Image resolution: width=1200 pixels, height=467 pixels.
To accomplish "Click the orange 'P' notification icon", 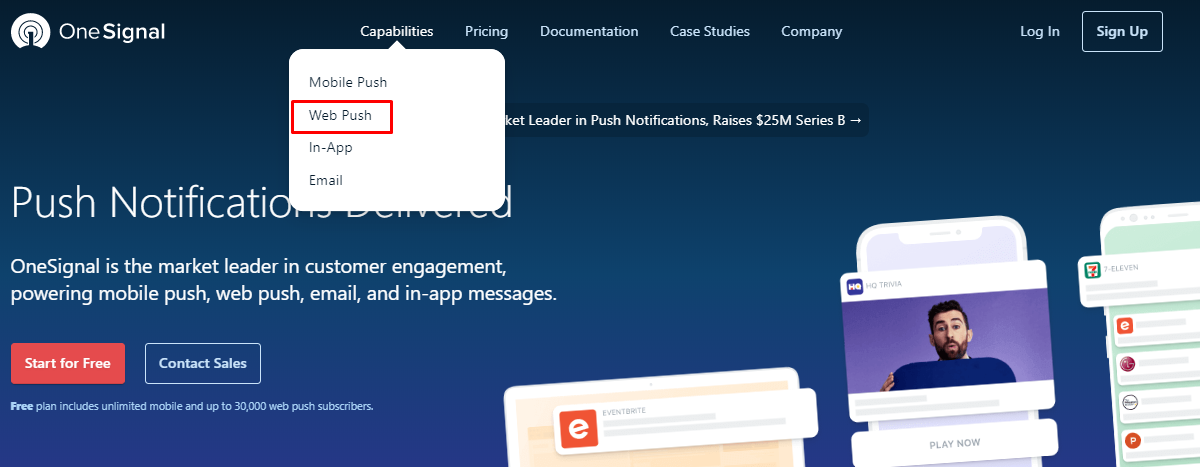I will (x=1133, y=439).
